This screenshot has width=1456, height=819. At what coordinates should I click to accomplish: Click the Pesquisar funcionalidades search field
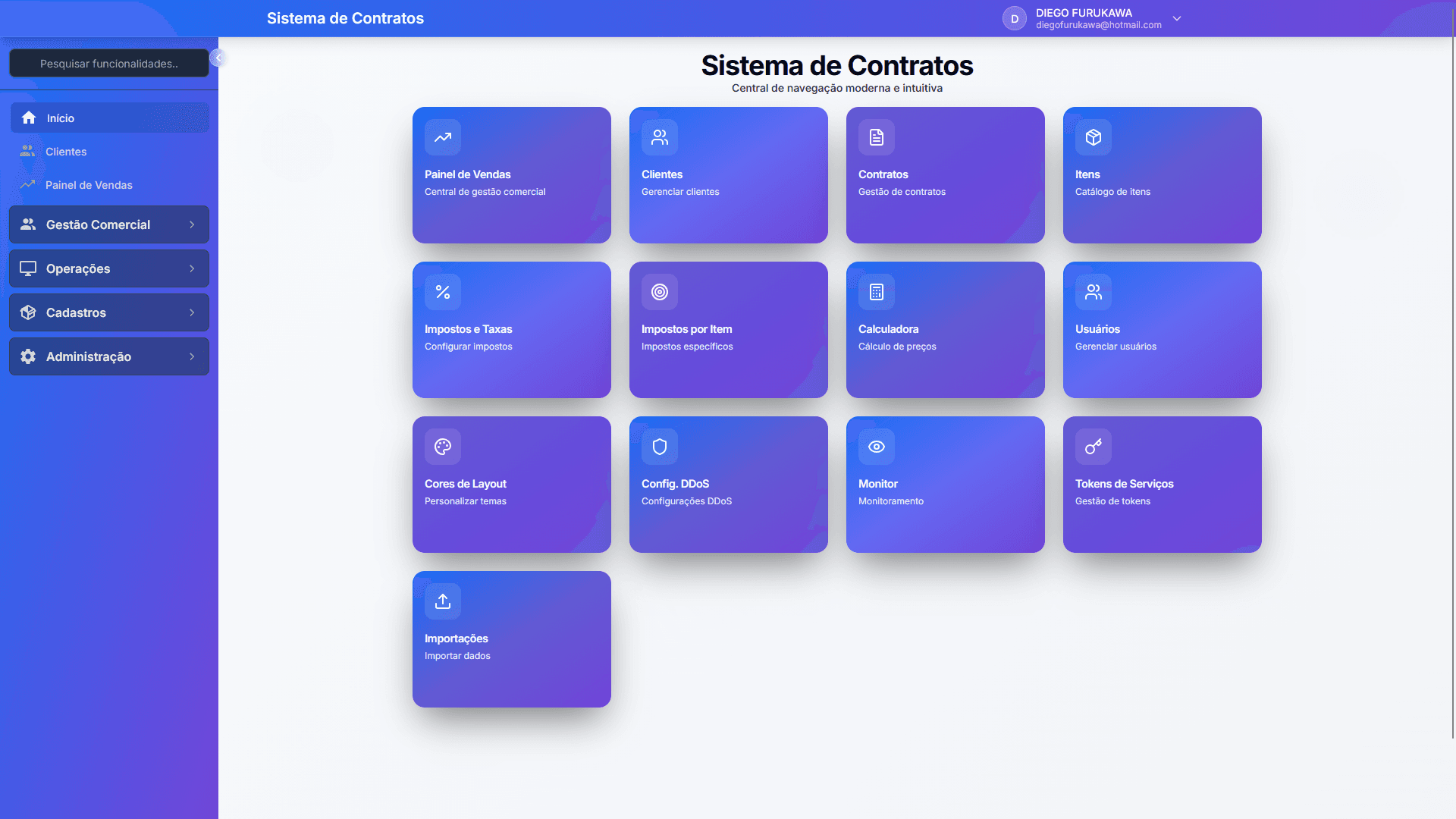coord(109,63)
